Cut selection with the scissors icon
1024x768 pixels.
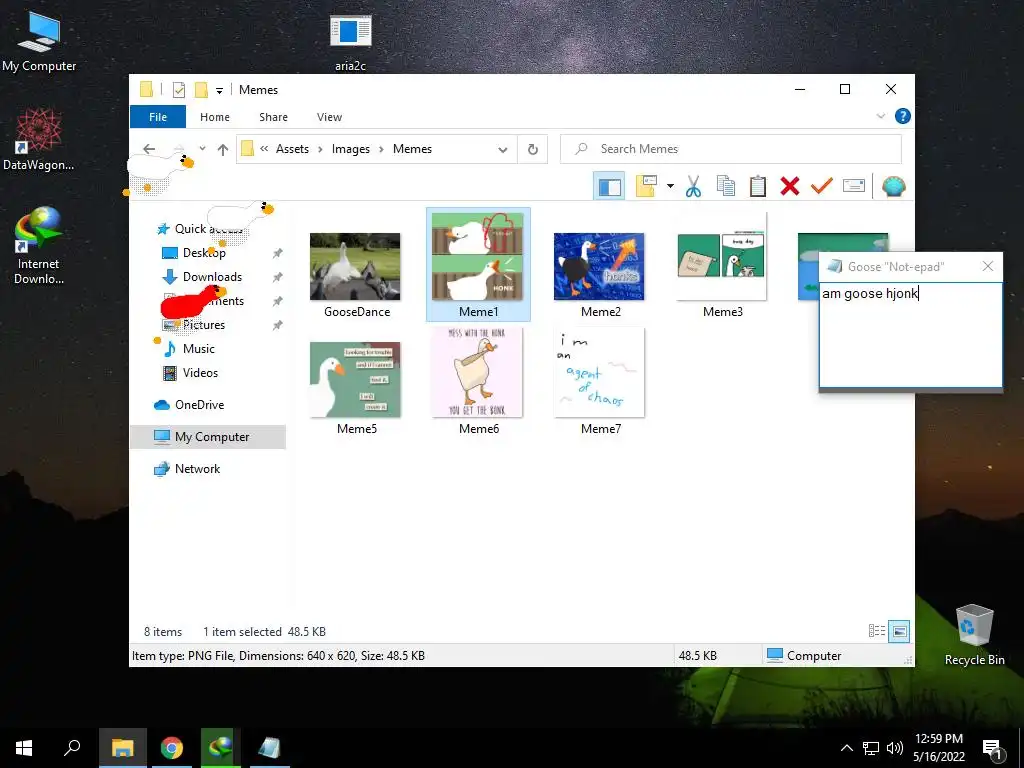coord(693,186)
